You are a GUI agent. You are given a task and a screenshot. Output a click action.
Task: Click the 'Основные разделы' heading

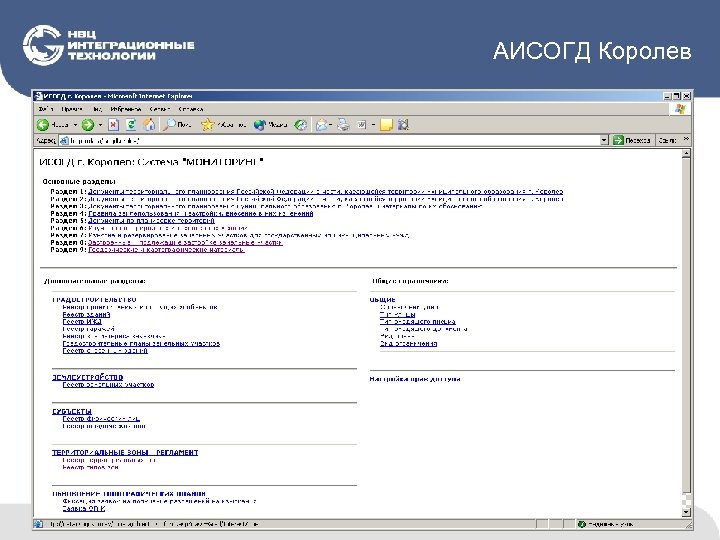(x=79, y=181)
